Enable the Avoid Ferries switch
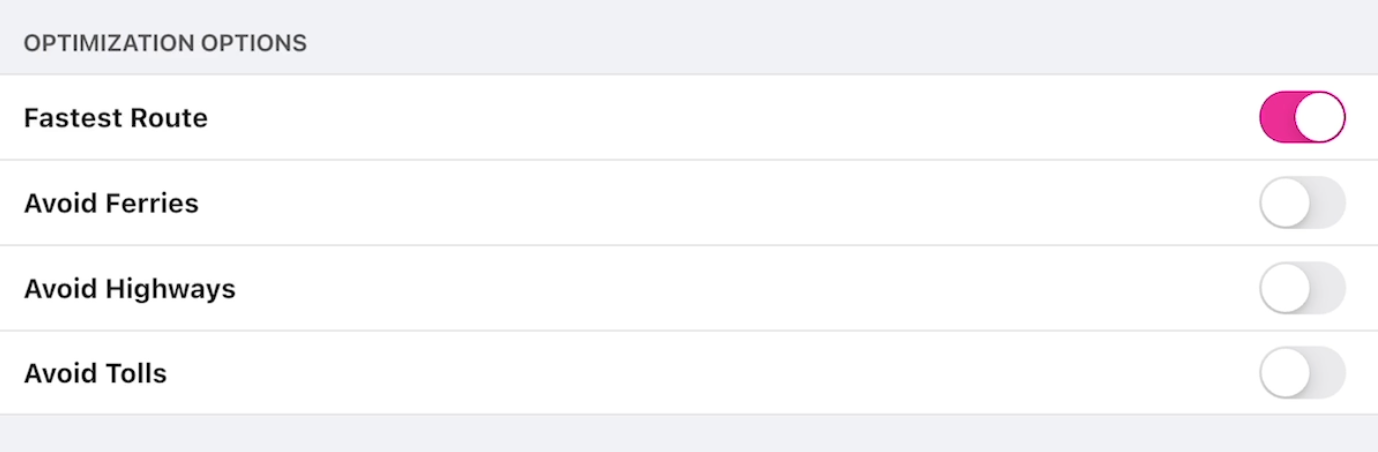Viewport: 1378px width, 452px height. pos(1302,202)
